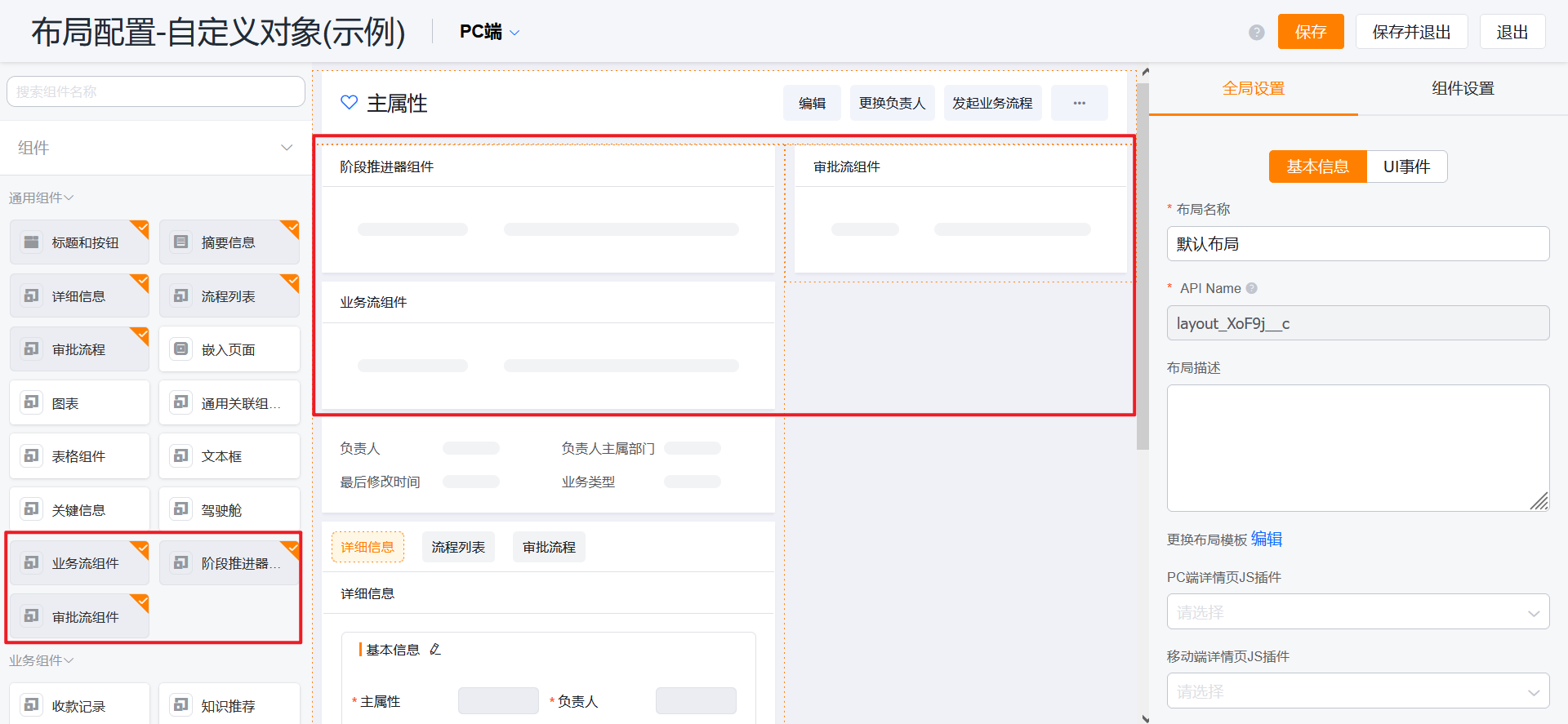Click the 最后修改时间 field label

click(380, 482)
